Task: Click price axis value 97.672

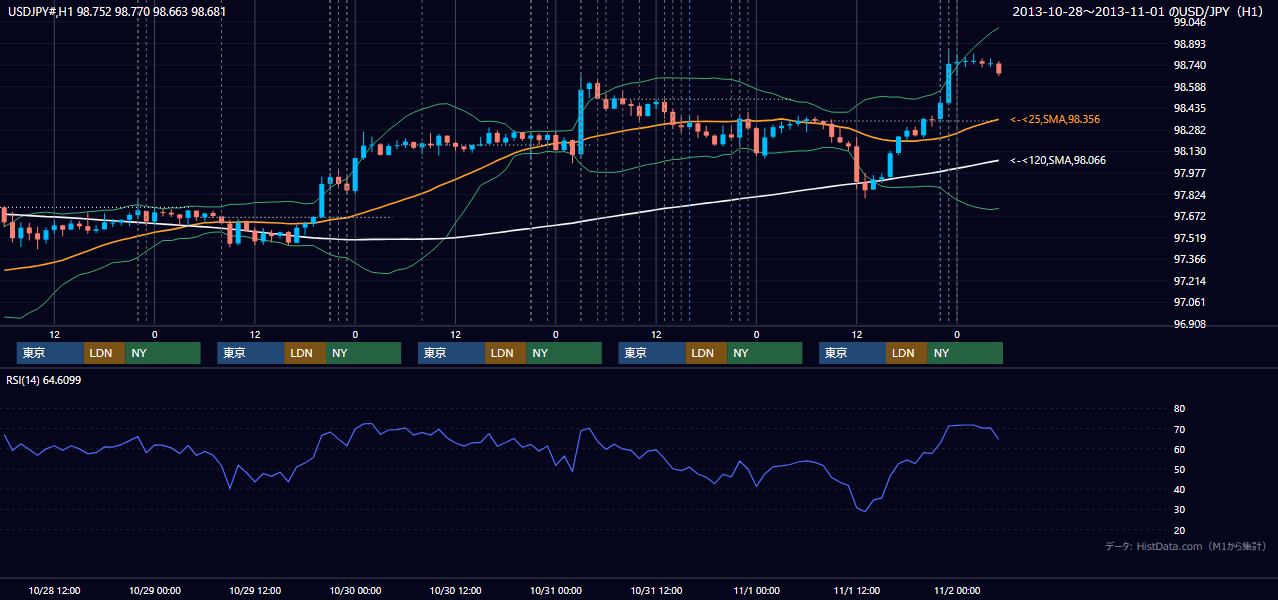Action: tap(1192, 216)
